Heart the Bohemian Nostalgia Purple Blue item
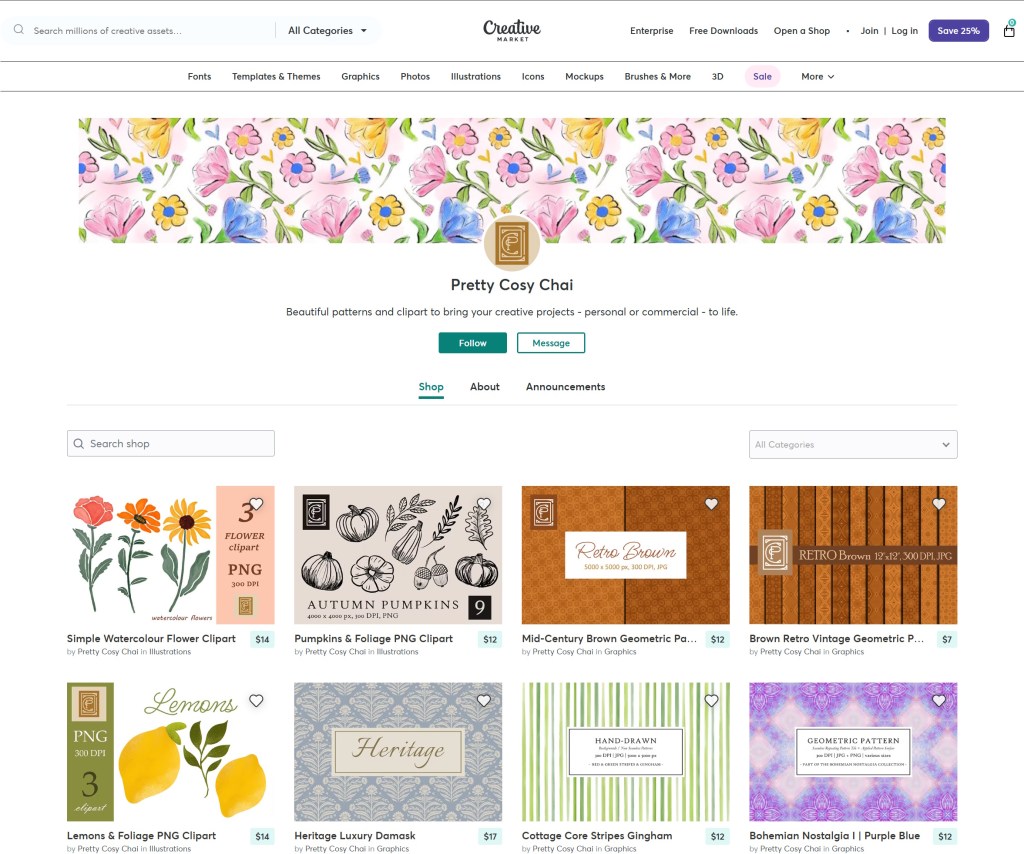Image resolution: width=1024 pixels, height=854 pixels. 939,701
